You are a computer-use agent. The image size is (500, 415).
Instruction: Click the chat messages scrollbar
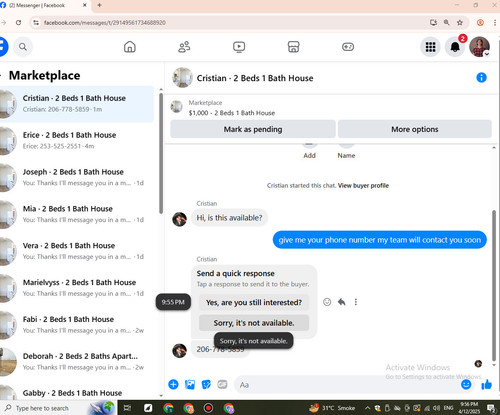[x=494, y=285]
